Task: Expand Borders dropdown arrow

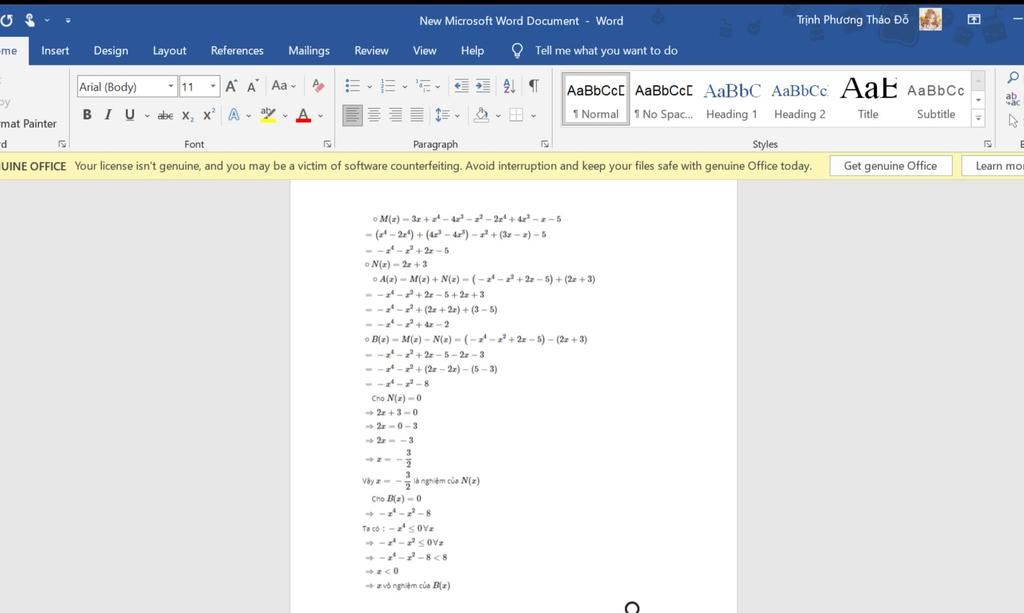Action: [534, 116]
